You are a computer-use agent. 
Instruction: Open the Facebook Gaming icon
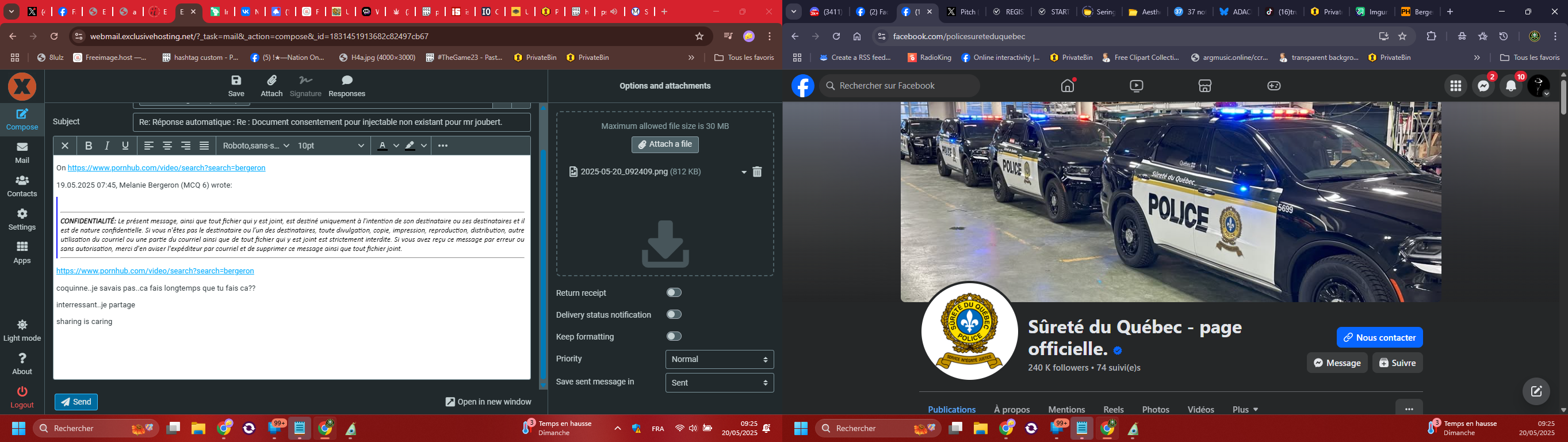pos(1274,86)
